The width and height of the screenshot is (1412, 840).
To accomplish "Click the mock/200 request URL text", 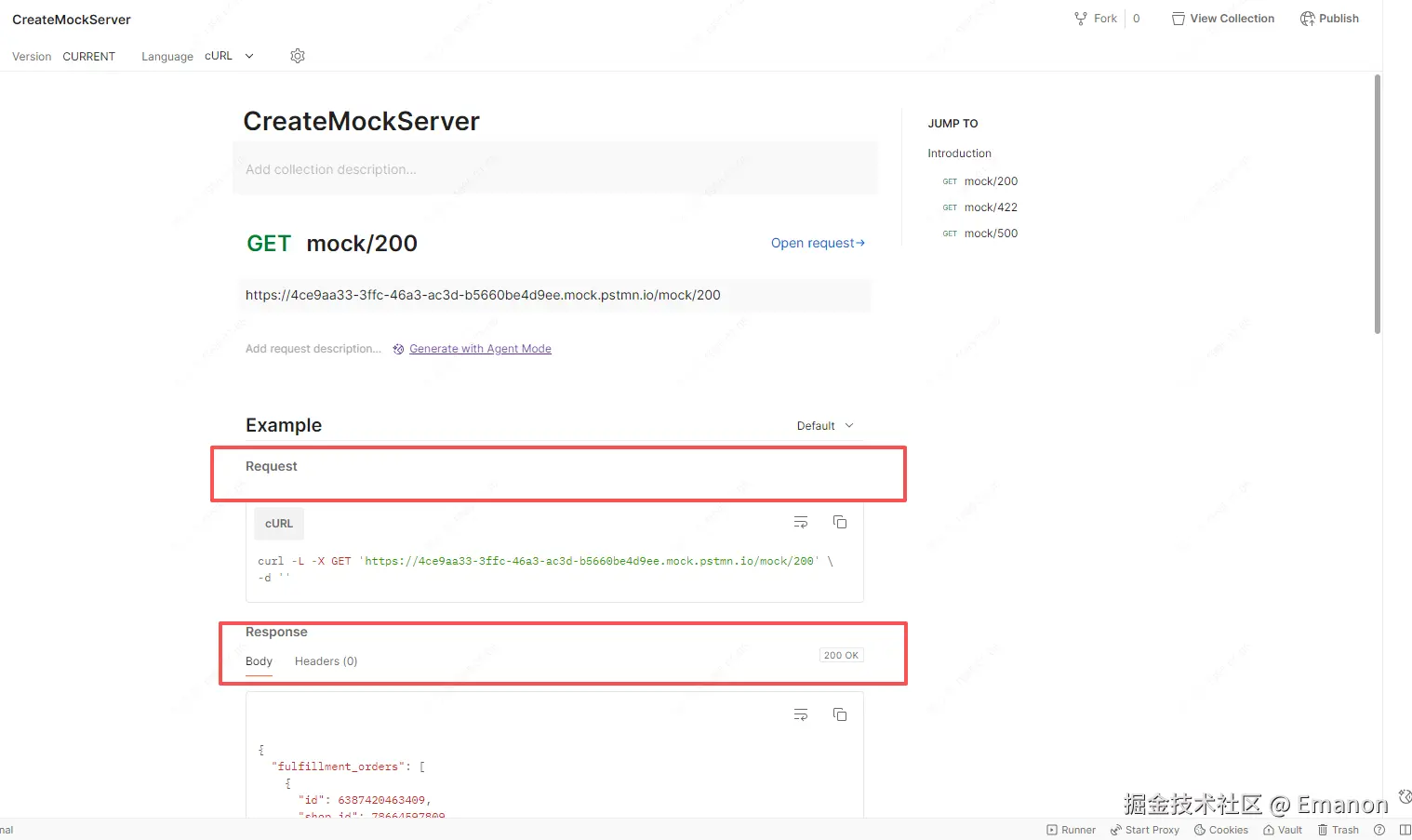I will [483, 295].
